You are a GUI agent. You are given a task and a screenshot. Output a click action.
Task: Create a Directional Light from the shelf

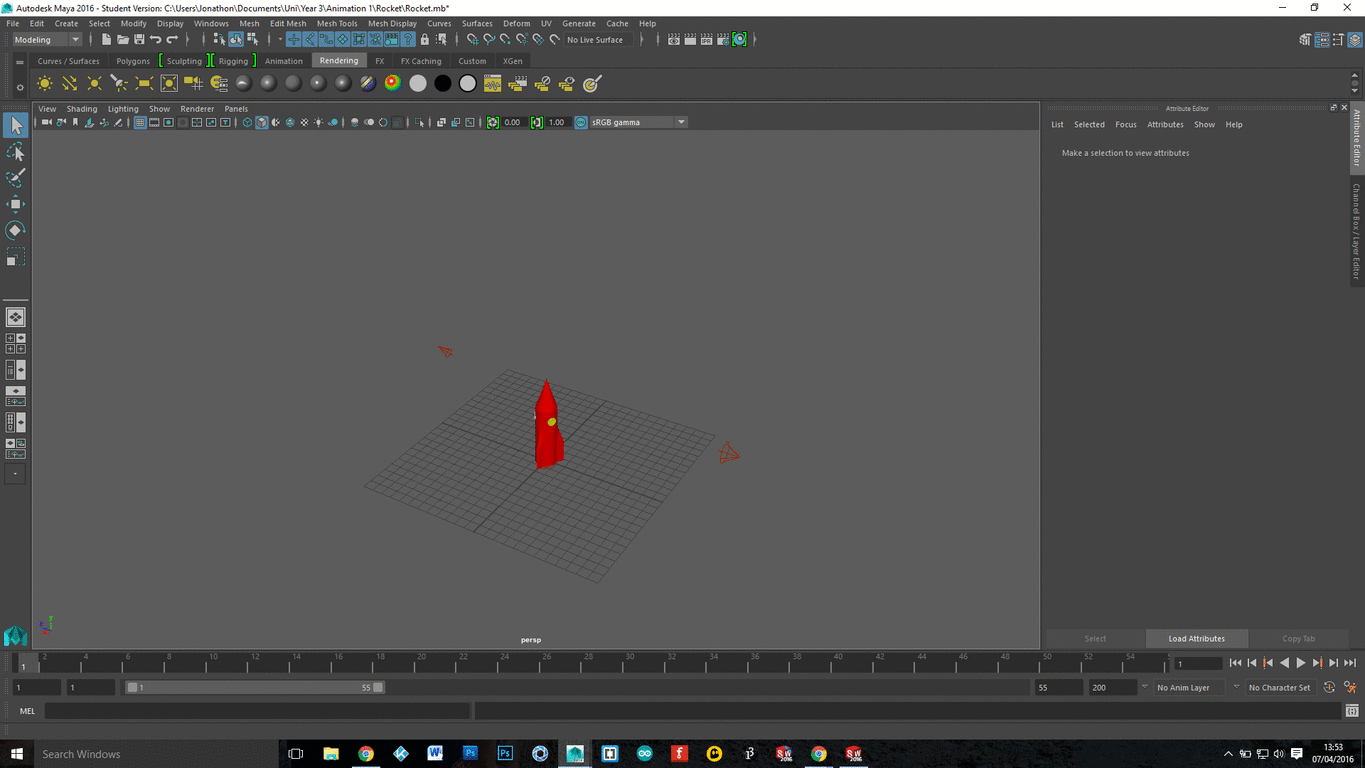69,83
